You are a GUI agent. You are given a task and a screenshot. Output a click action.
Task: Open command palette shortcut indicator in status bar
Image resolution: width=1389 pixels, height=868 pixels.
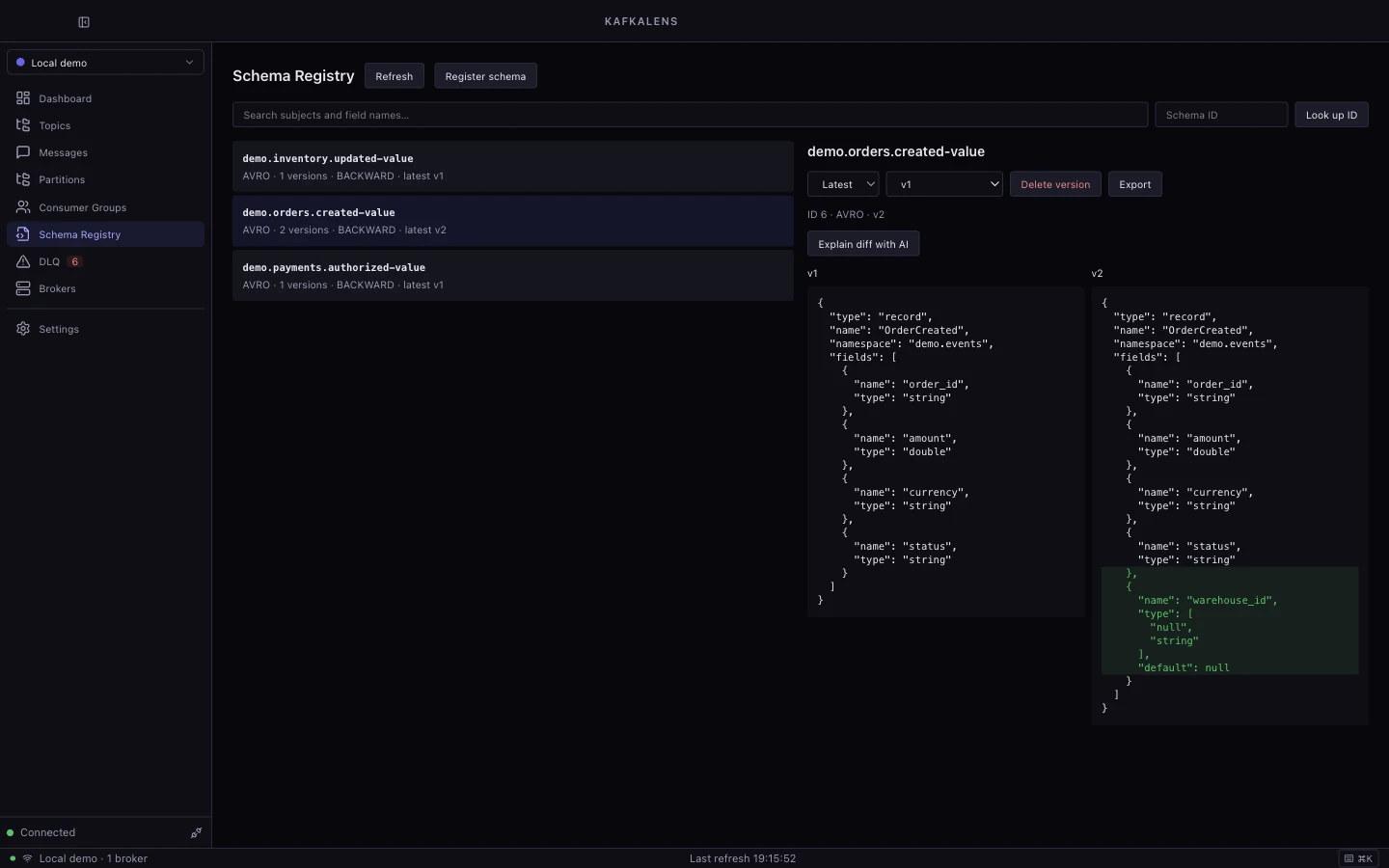(1358, 858)
